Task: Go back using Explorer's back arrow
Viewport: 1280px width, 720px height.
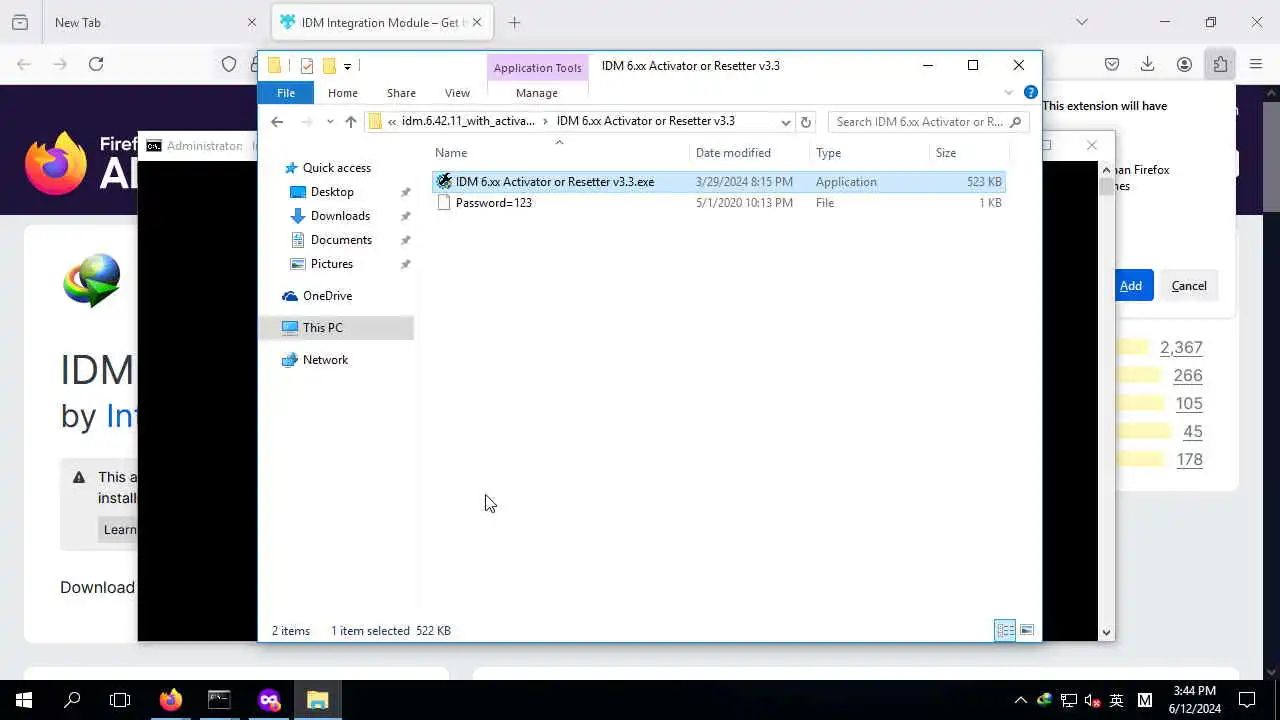Action: [277, 122]
